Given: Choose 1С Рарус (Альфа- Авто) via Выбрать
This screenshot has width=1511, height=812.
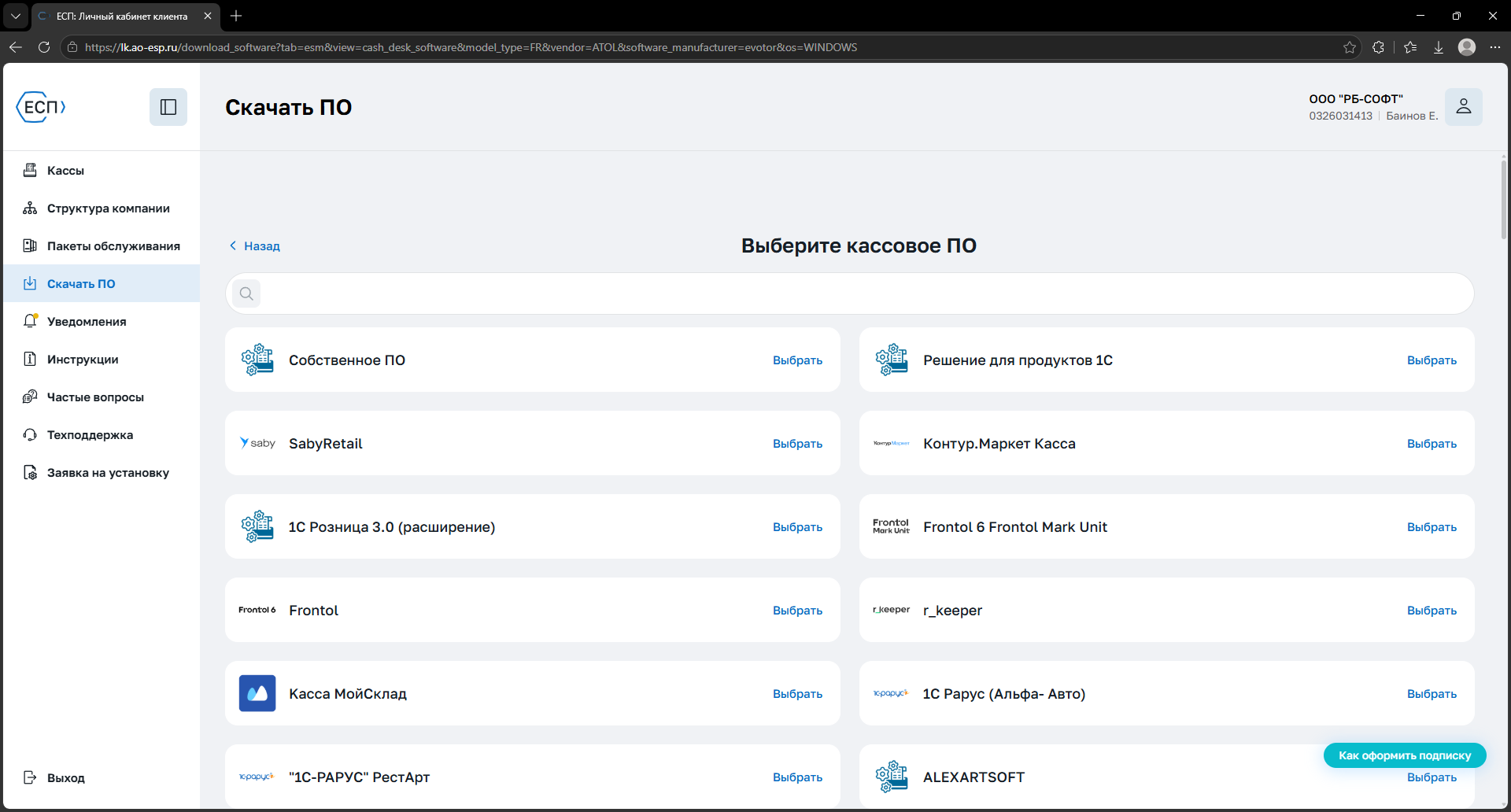Looking at the screenshot, I should (1432, 694).
